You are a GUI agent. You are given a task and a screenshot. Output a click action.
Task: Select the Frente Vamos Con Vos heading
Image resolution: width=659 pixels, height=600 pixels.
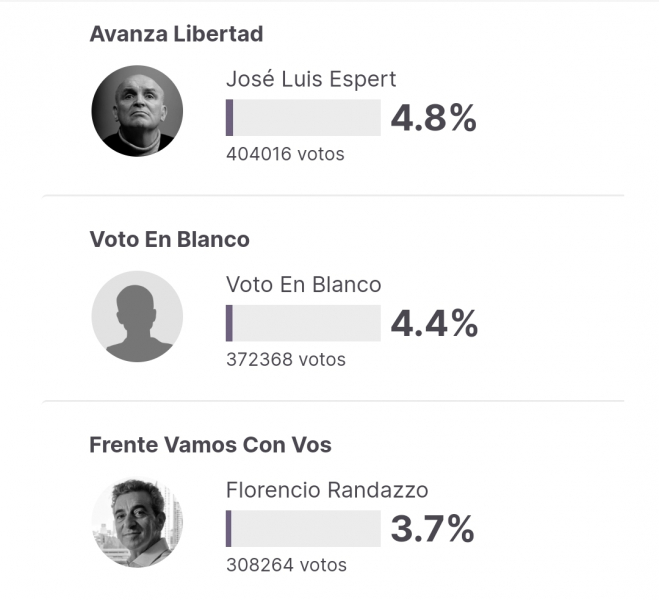pos(210,445)
